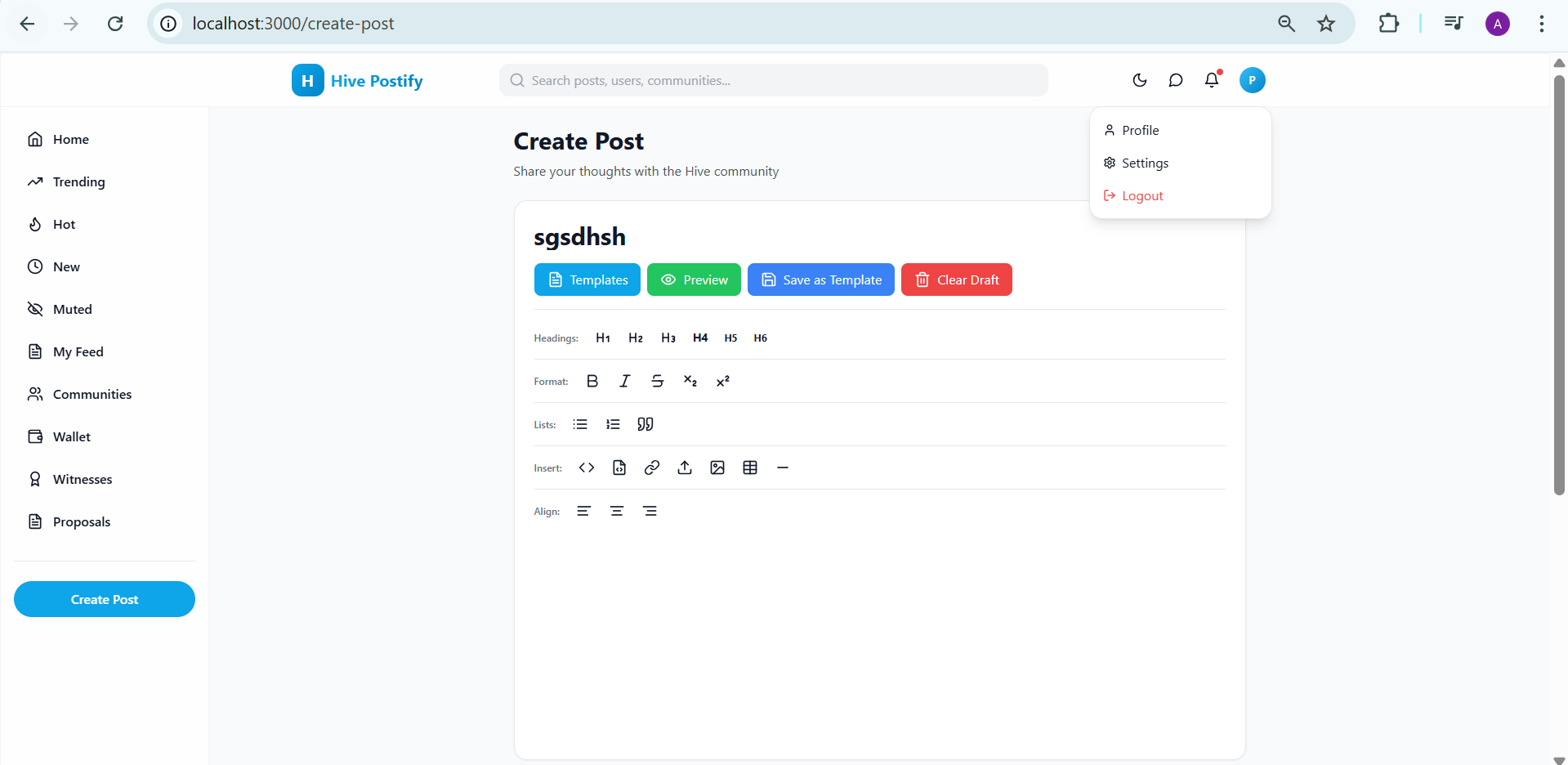The image size is (1568, 765).
Task: Open Trending in sidebar
Action: [105, 181]
